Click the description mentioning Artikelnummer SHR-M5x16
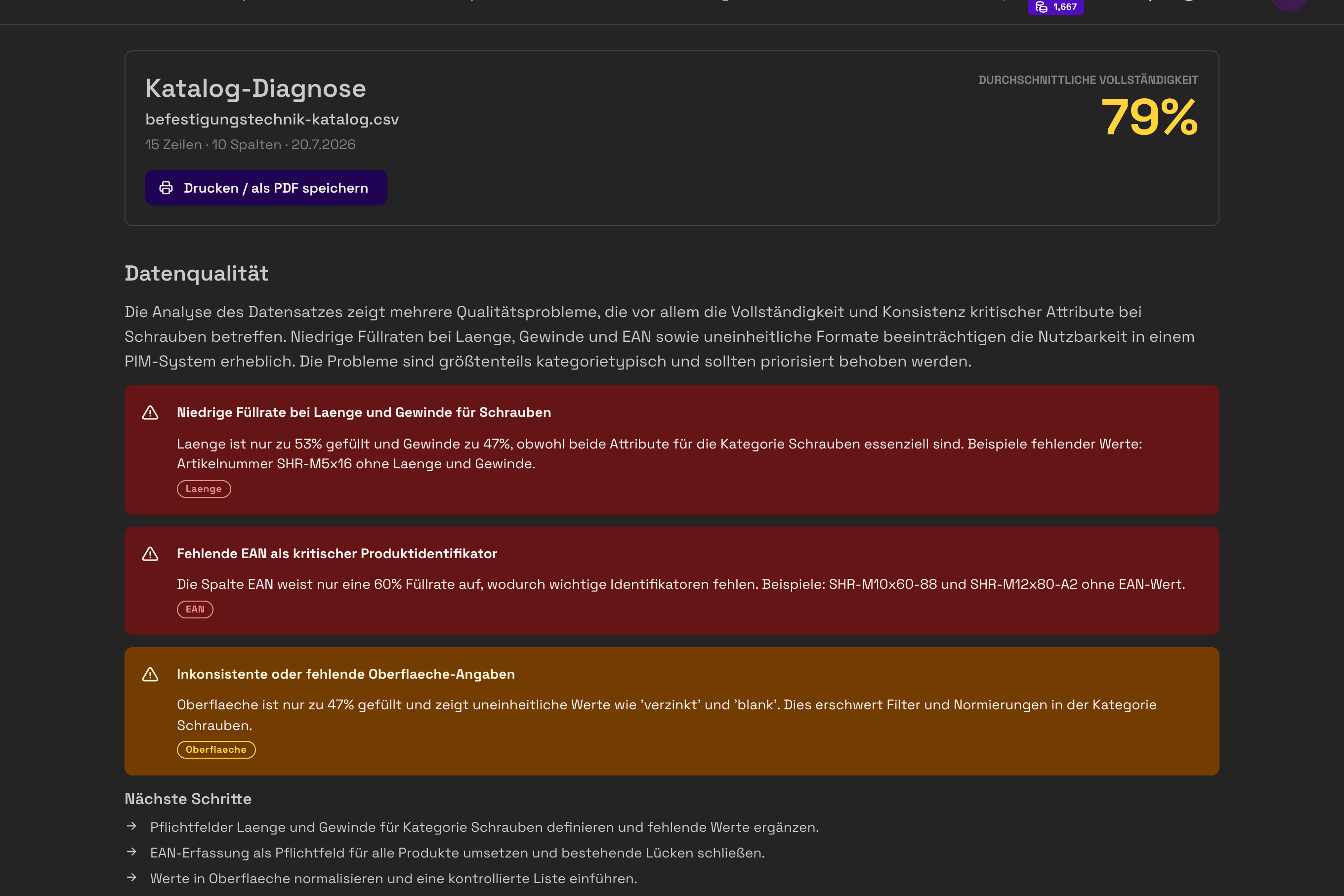The image size is (1344, 896). pyautogui.click(x=660, y=454)
